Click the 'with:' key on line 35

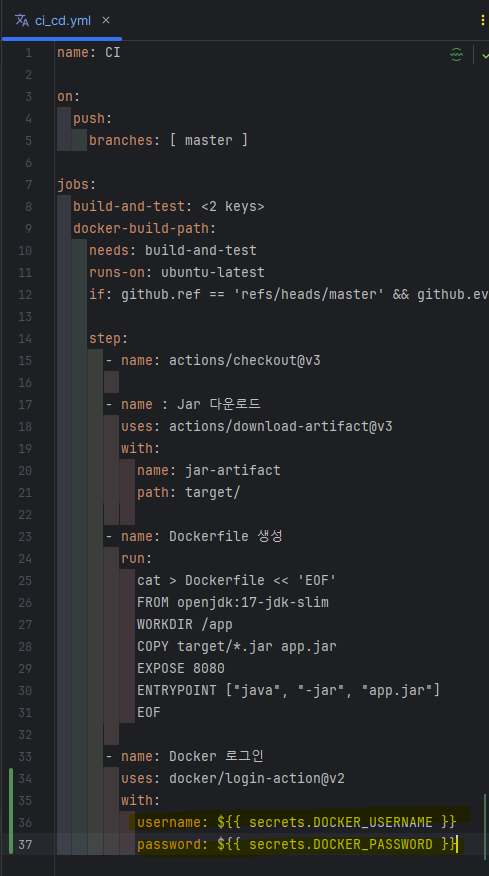pyautogui.click(x=140, y=801)
